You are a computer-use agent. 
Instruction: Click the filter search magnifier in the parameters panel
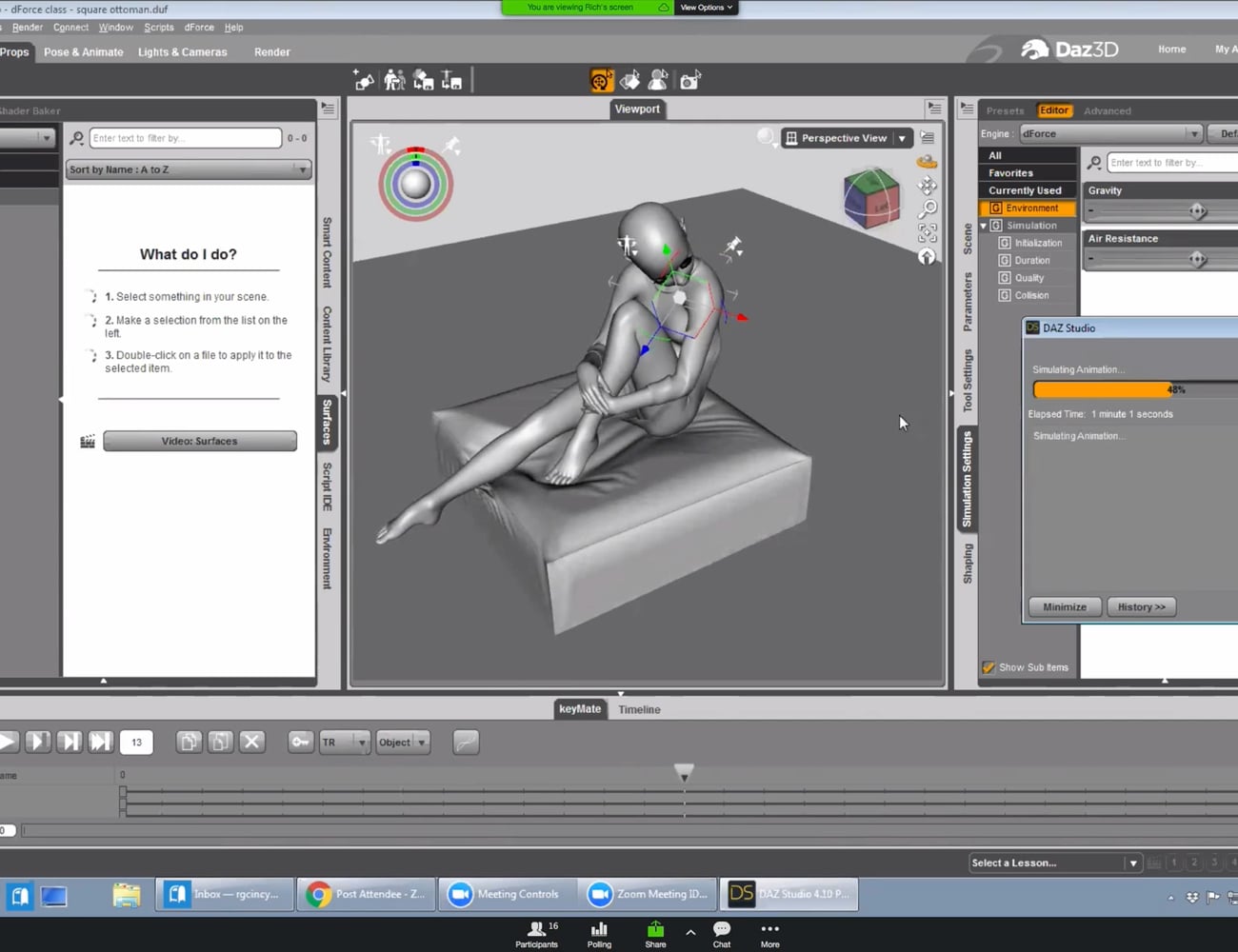pos(1094,162)
